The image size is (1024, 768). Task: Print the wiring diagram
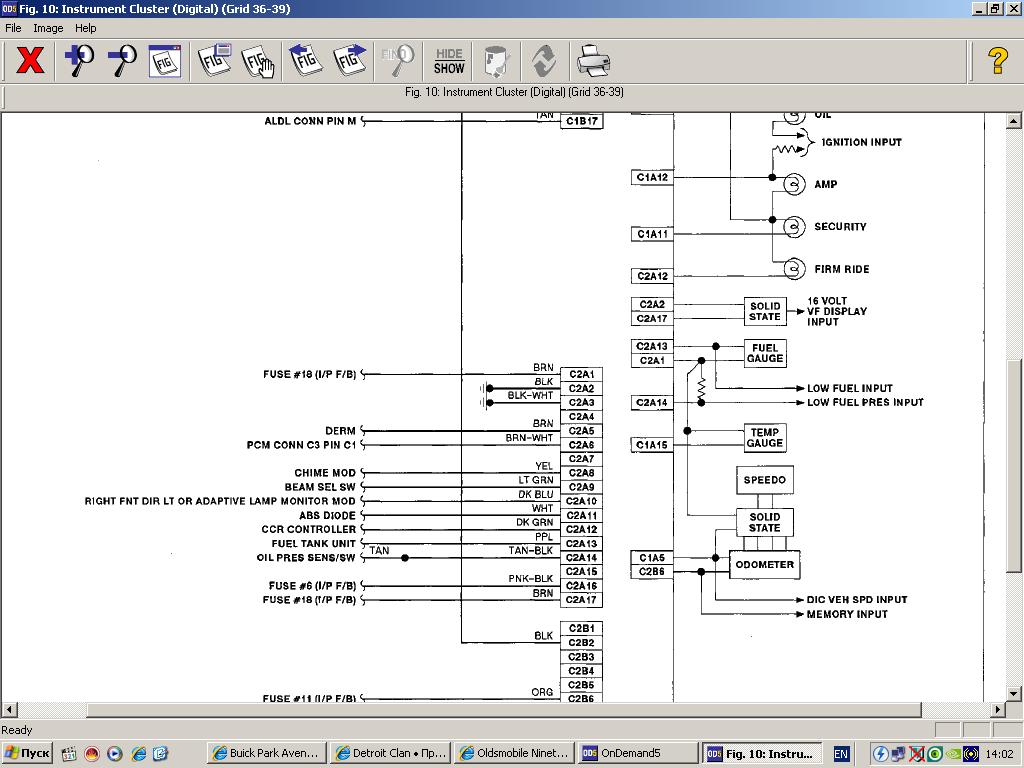pyautogui.click(x=593, y=61)
